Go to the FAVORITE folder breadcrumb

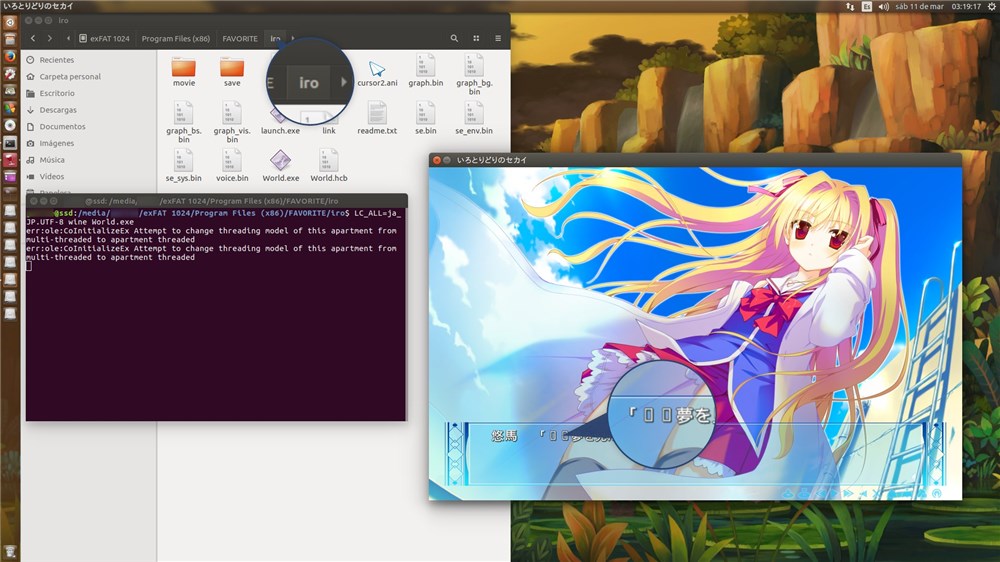pyautogui.click(x=240, y=38)
